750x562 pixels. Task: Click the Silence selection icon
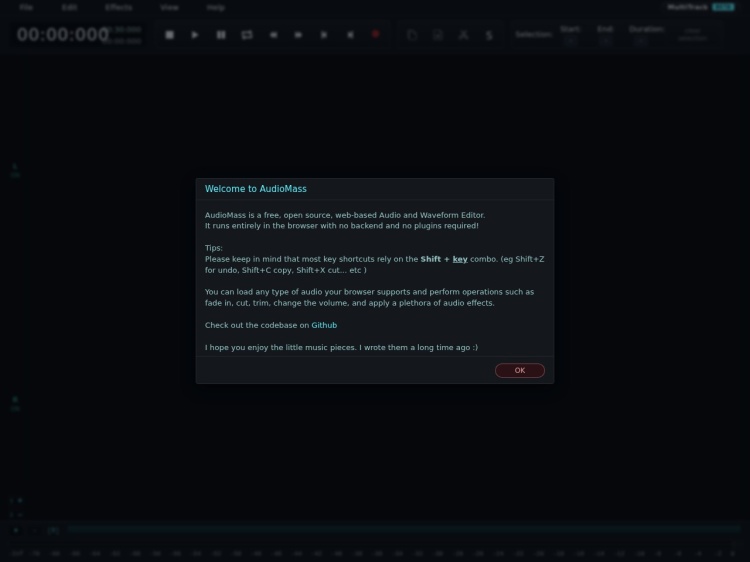(x=489, y=35)
